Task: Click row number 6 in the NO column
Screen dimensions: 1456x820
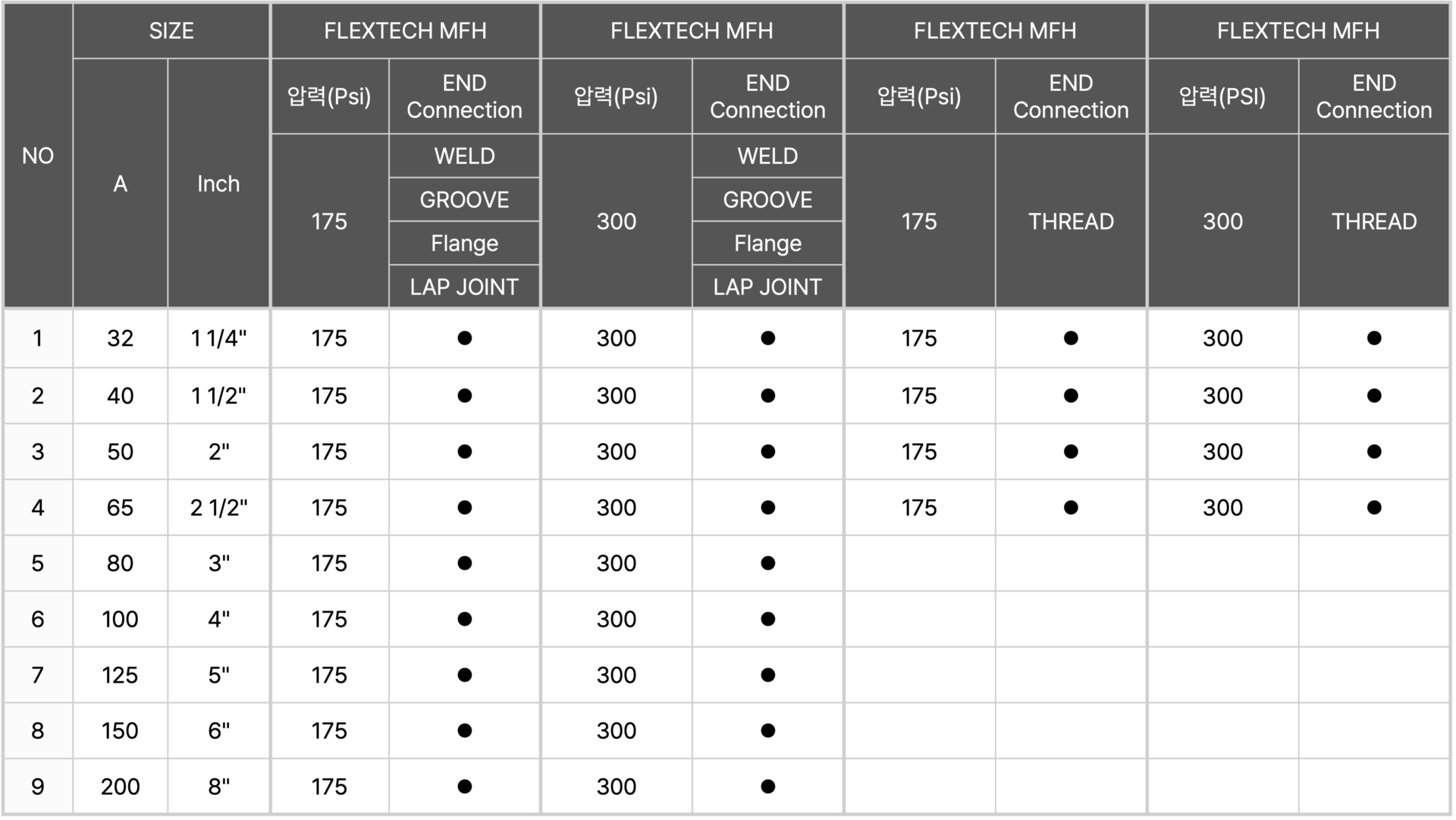Action: click(38, 619)
